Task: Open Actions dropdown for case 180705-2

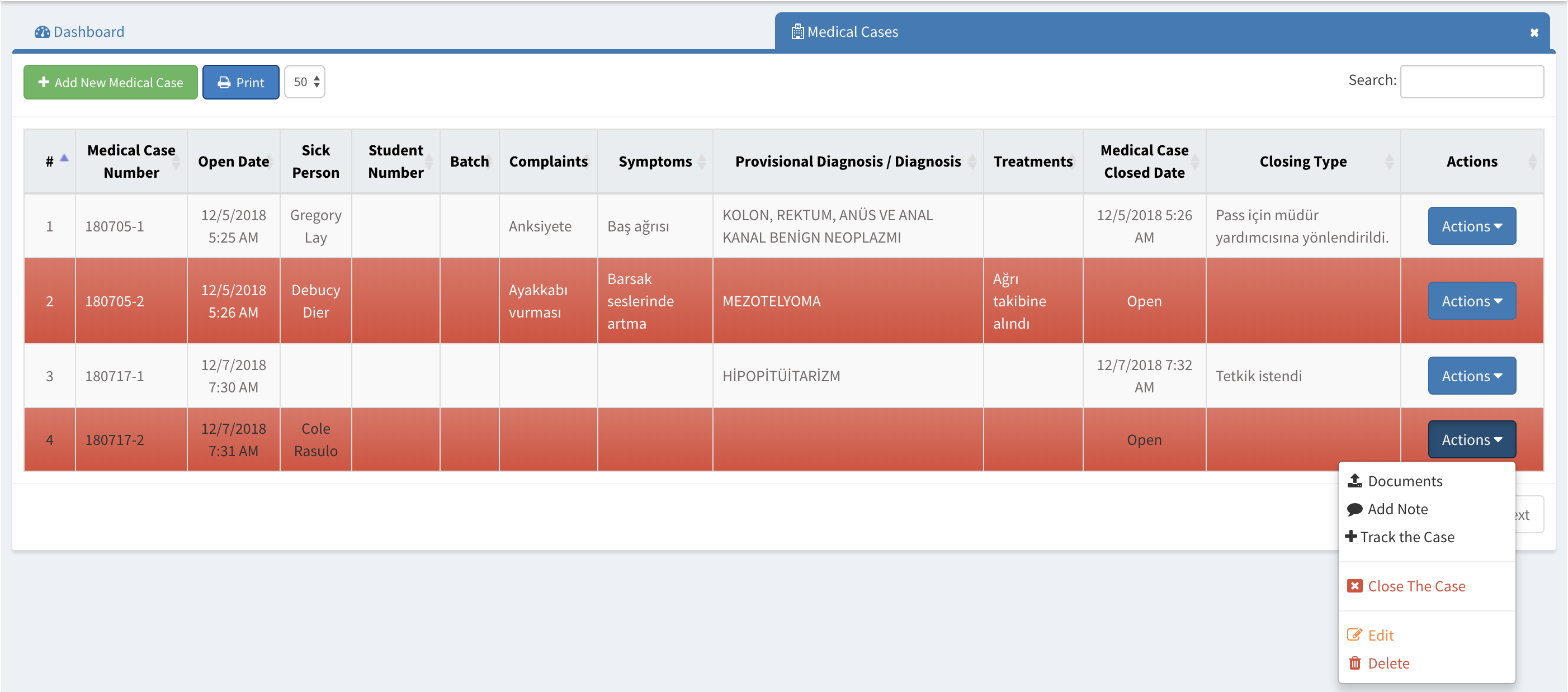Action: pyautogui.click(x=1471, y=301)
